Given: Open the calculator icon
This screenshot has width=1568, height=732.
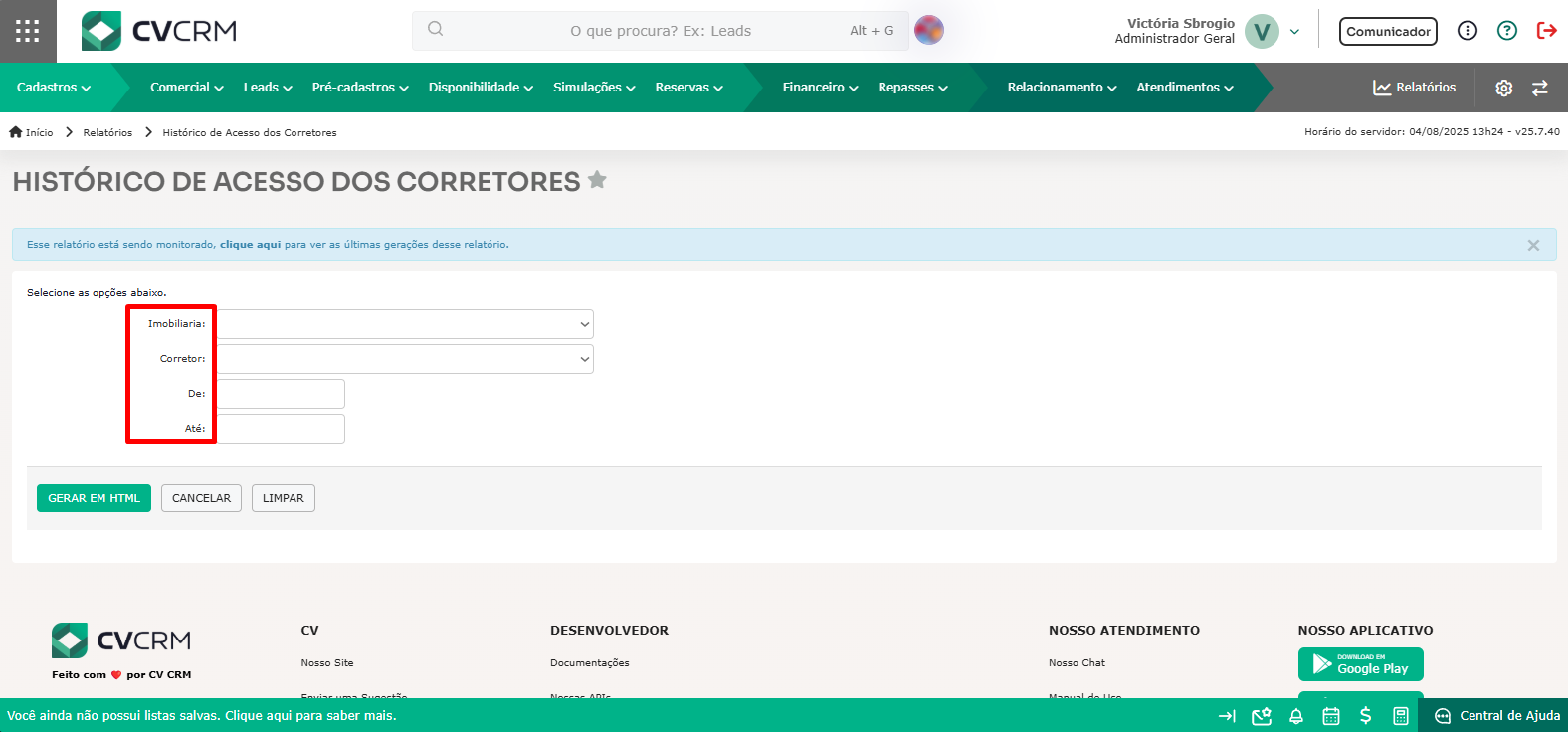Looking at the screenshot, I should click(x=1401, y=716).
